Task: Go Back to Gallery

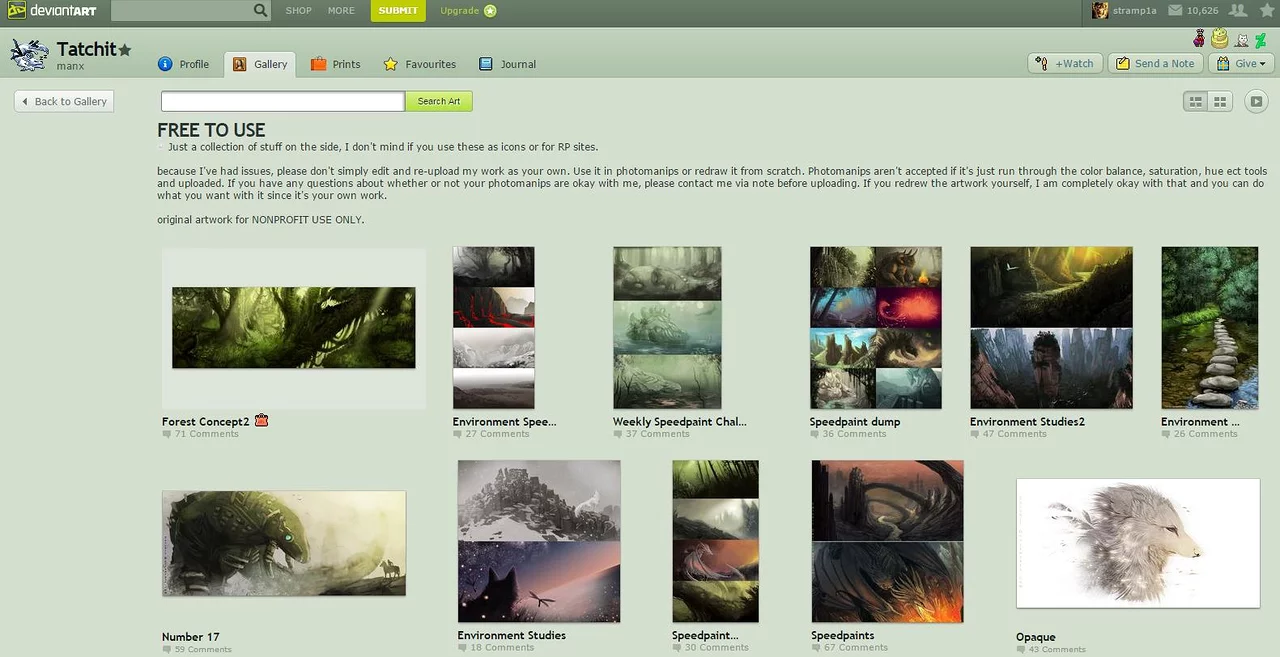Action: click(62, 101)
